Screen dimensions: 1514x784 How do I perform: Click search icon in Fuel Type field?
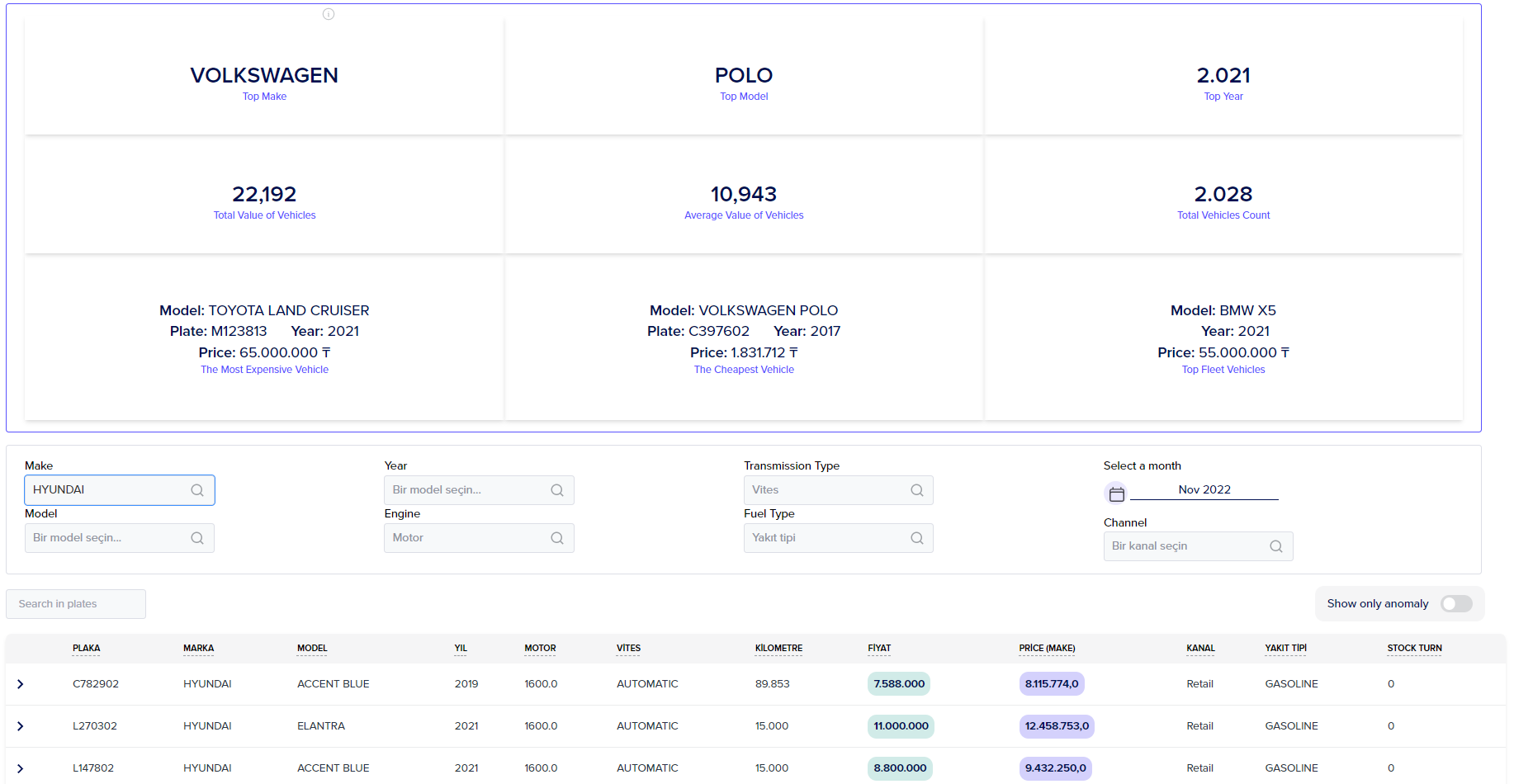tap(917, 538)
